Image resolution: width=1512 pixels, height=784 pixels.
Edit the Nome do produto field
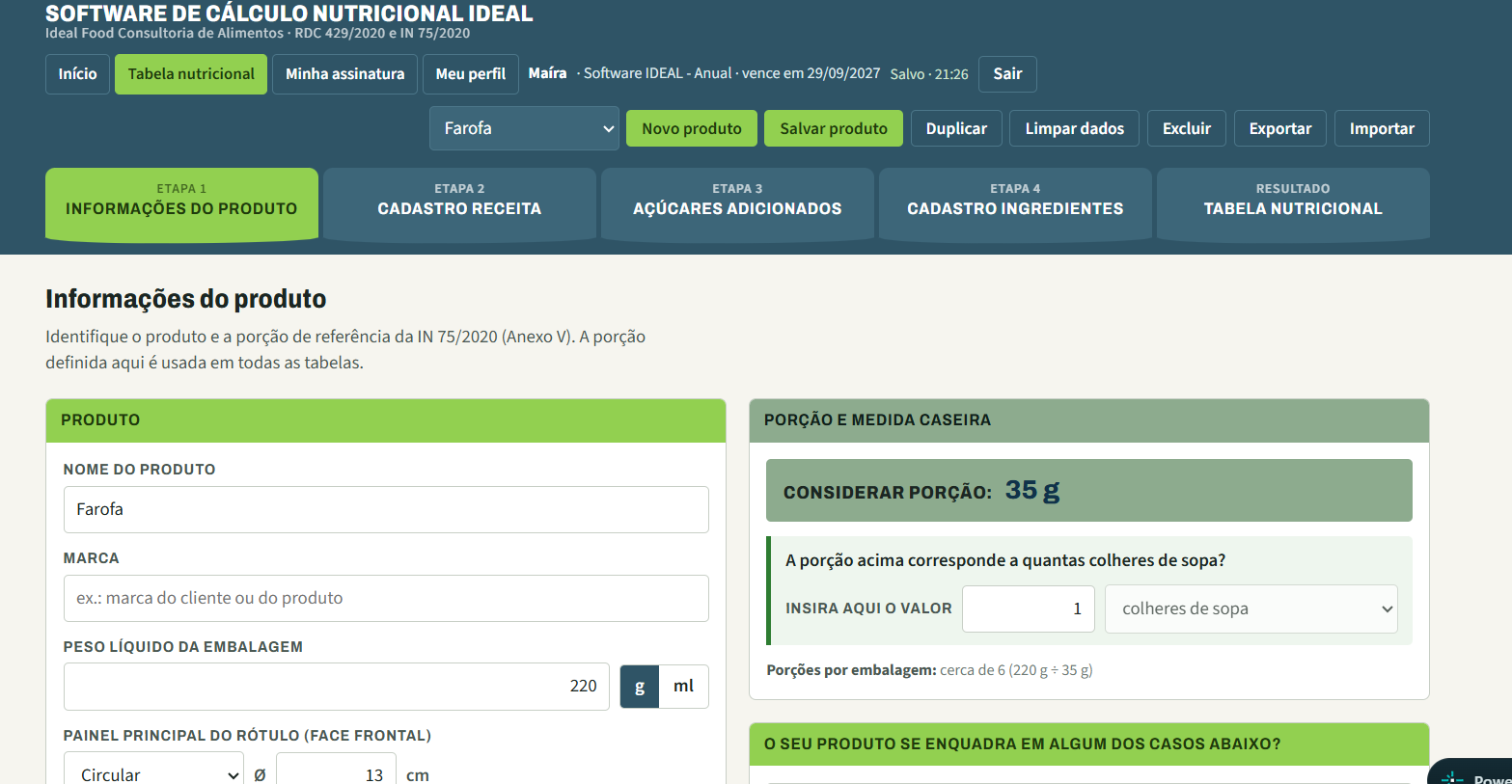(x=386, y=509)
